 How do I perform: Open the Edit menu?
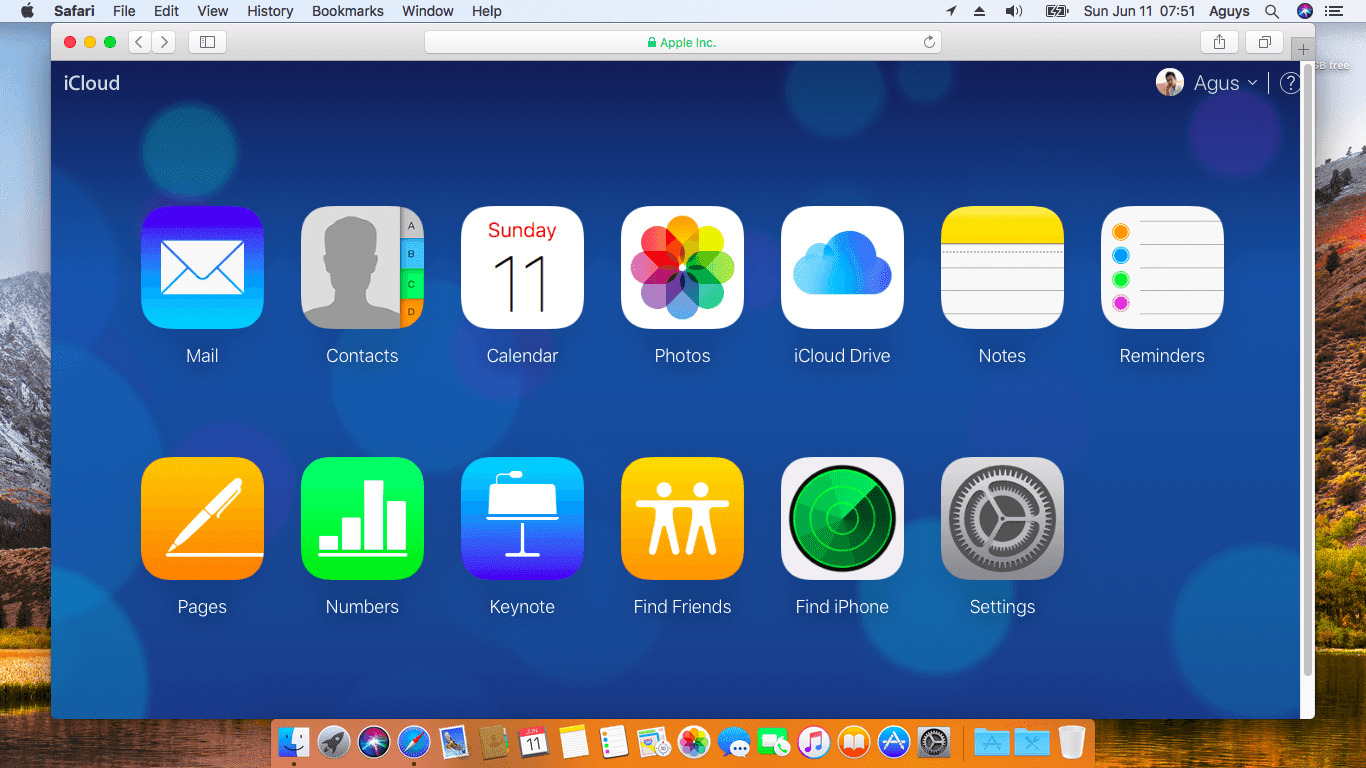click(x=166, y=11)
